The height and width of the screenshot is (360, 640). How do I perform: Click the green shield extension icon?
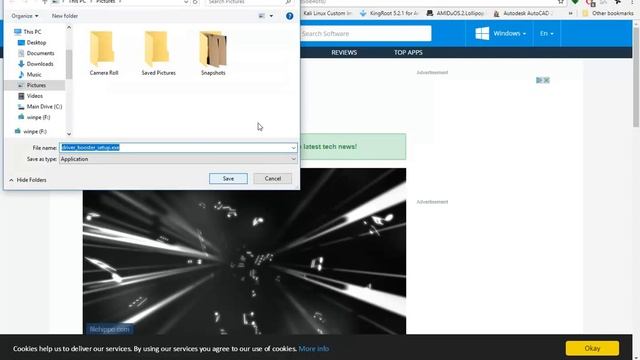tap(575, 2)
